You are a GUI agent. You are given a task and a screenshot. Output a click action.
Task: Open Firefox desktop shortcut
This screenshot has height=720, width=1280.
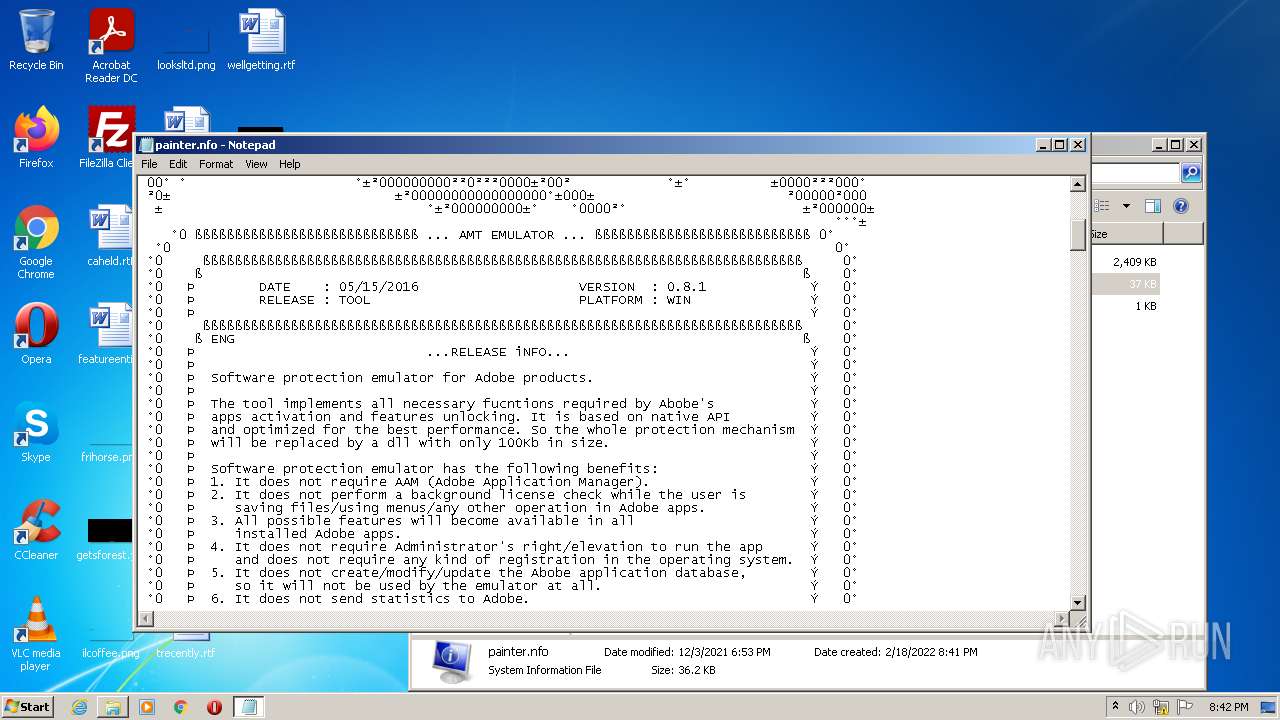36,138
